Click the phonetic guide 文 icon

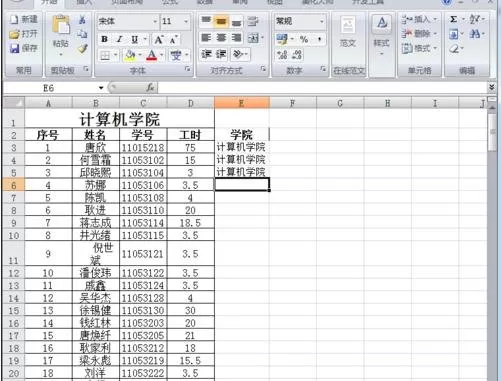pyautogui.click(x=176, y=55)
